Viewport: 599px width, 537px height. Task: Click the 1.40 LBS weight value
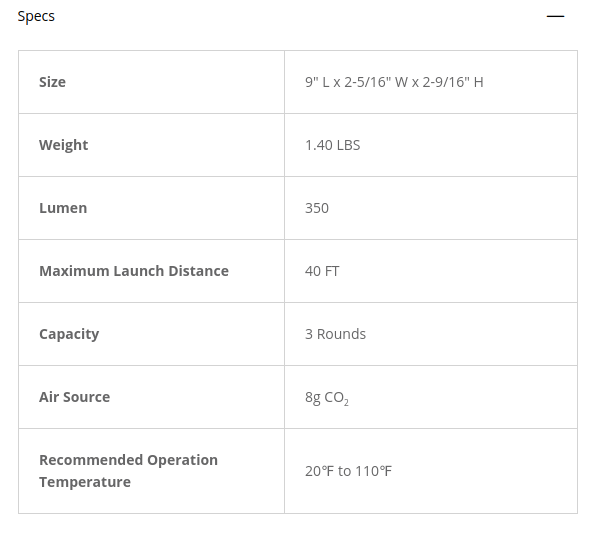(x=332, y=145)
